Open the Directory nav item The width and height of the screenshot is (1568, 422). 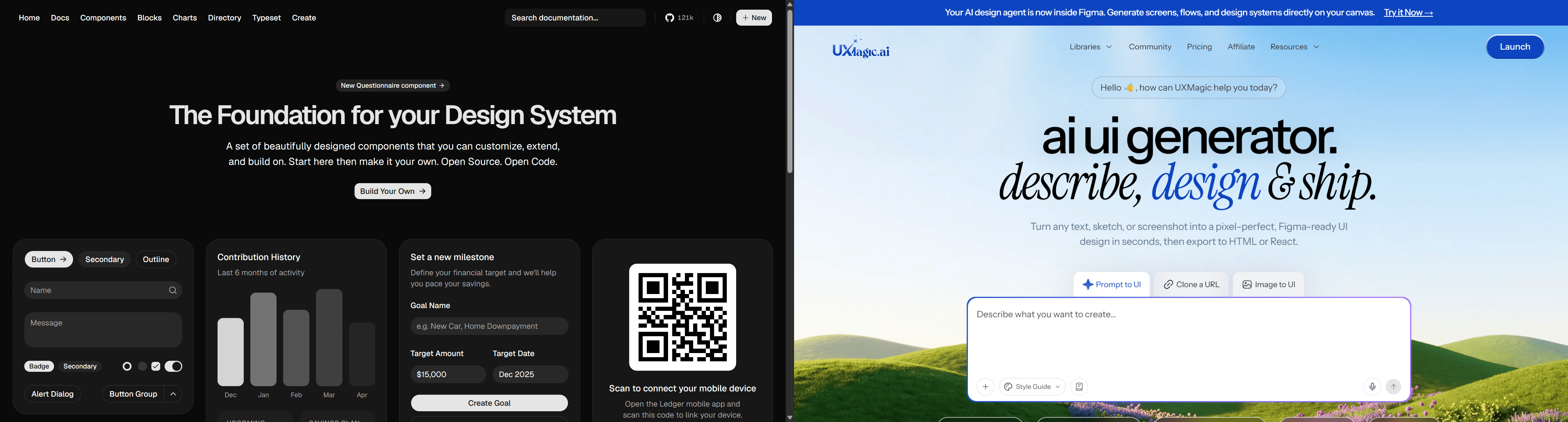click(x=225, y=18)
